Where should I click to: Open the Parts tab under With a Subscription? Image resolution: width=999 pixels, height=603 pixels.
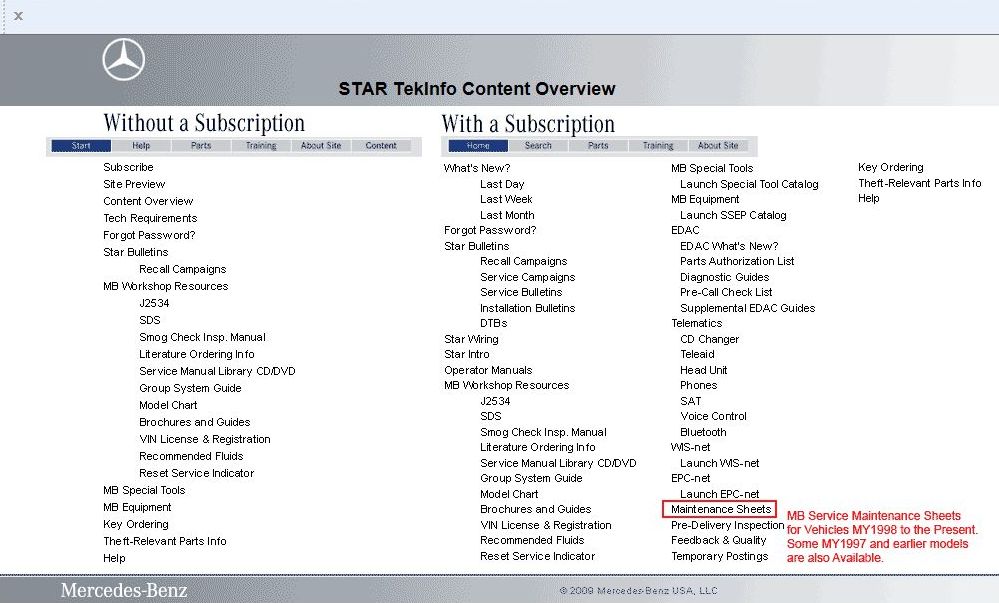598,146
